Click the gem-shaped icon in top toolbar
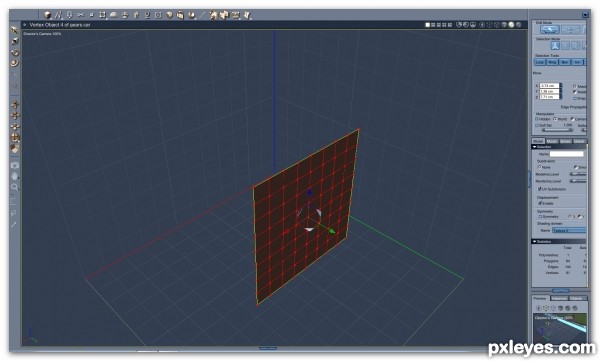Image resolution: width=600 pixels, height=361 pixels. click(169, 15)
